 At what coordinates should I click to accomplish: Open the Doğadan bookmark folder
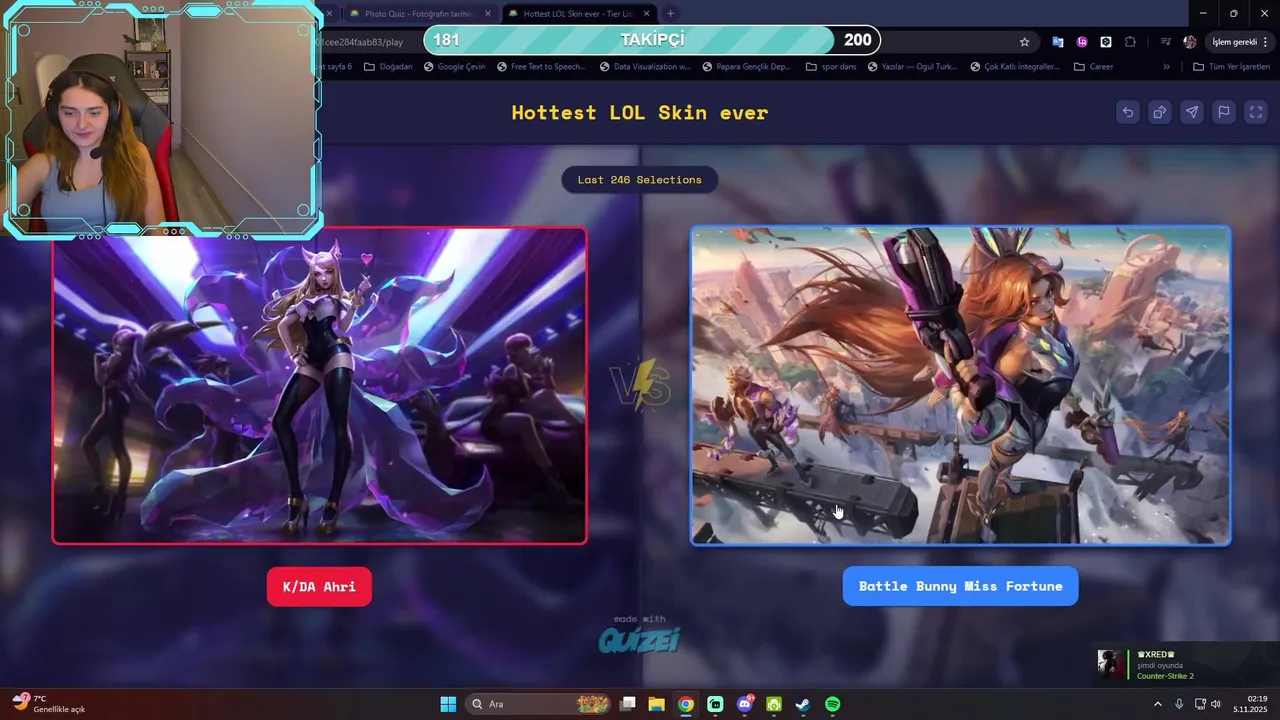tap(388, 67)
